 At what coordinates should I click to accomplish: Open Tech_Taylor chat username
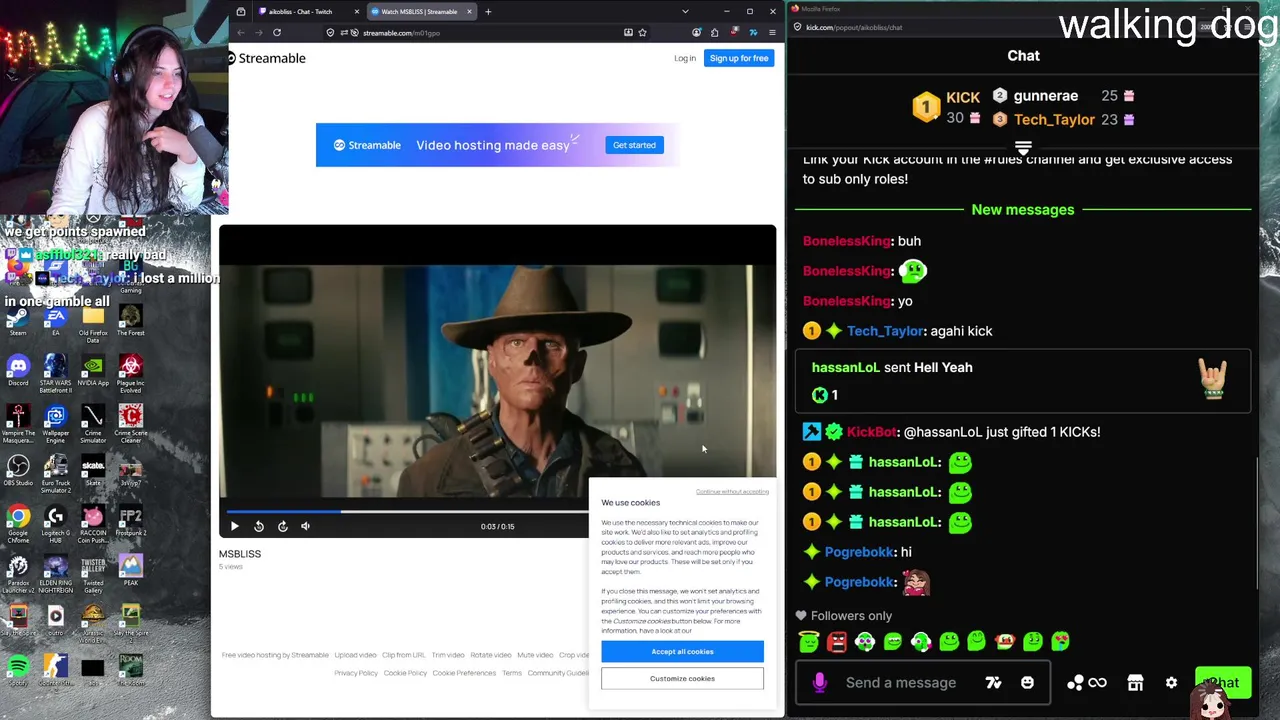(885, 331)
